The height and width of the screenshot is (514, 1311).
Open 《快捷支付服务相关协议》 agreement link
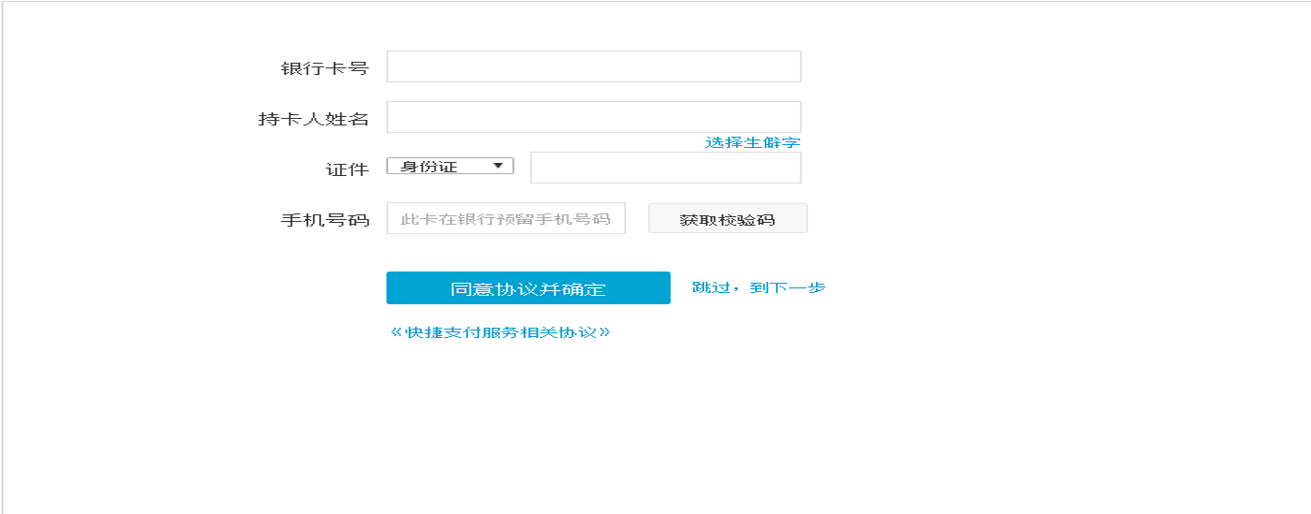[500, 332]
